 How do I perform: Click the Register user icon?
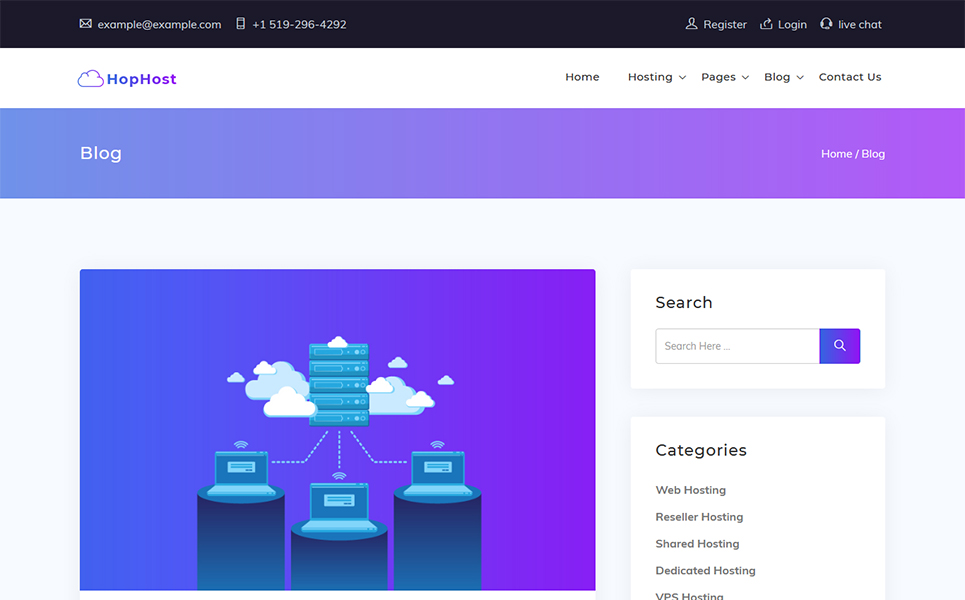click(691, 24)
